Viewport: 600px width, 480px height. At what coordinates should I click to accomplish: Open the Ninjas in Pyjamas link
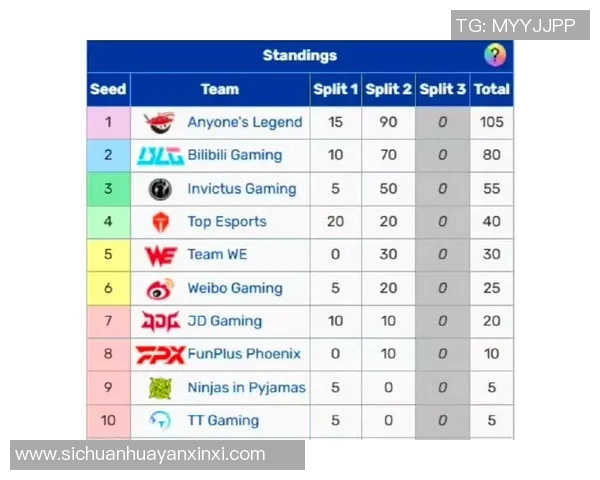tap(246, 387)
